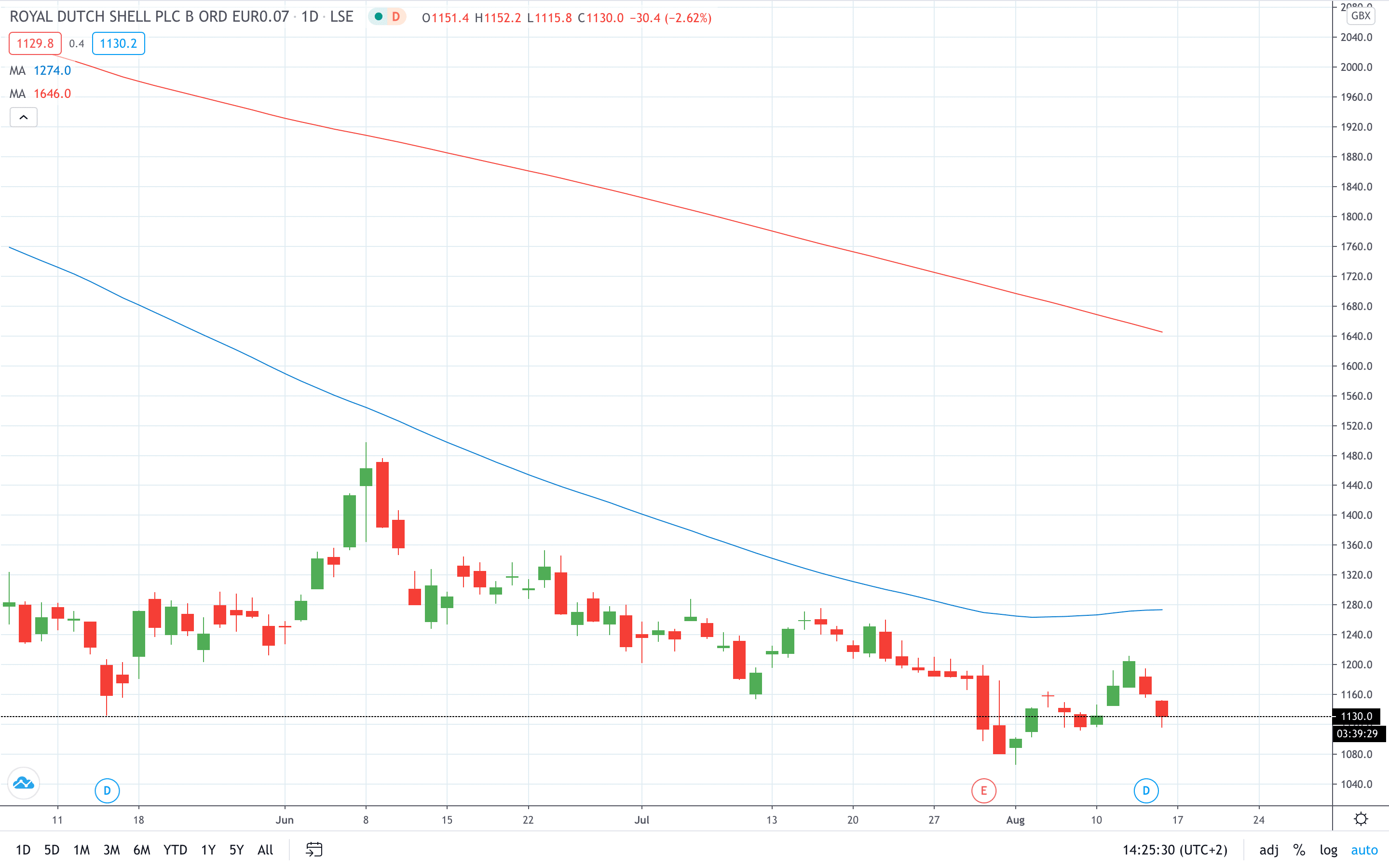
Task: Click the 1D interval label in title
Action: (310, 17)
